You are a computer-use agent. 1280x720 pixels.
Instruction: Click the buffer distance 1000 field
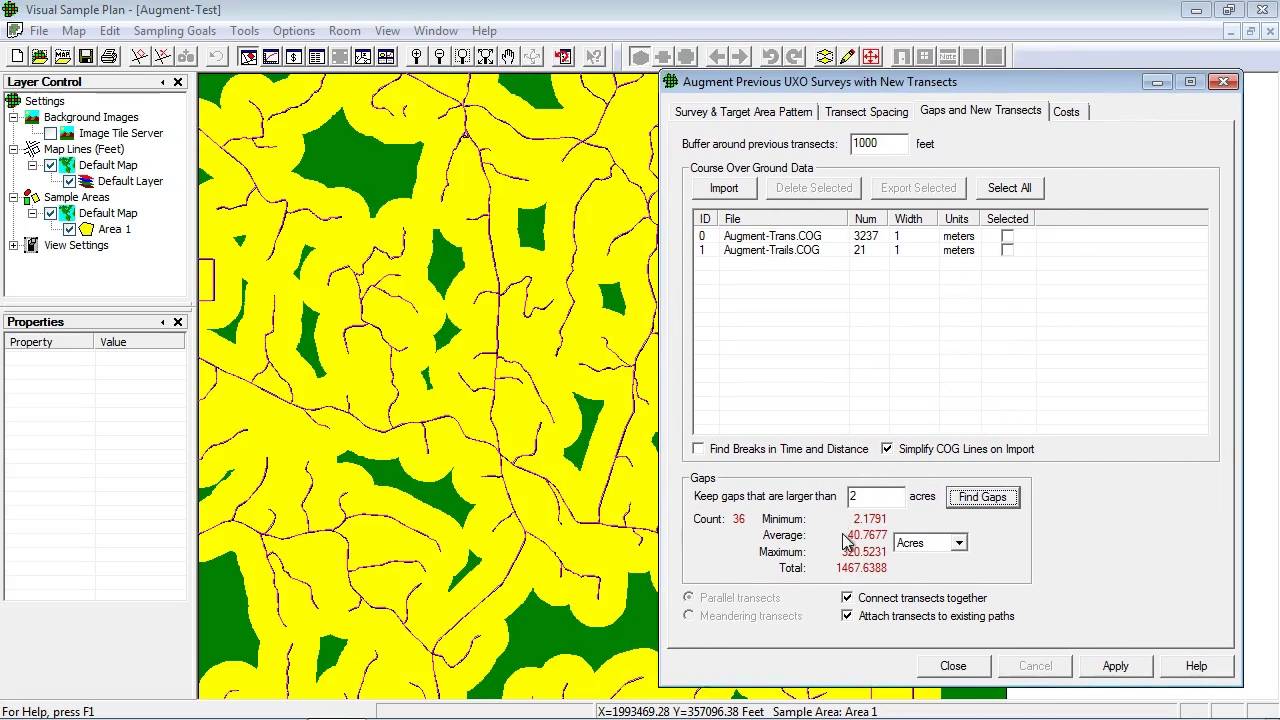[x=879, y=144]
